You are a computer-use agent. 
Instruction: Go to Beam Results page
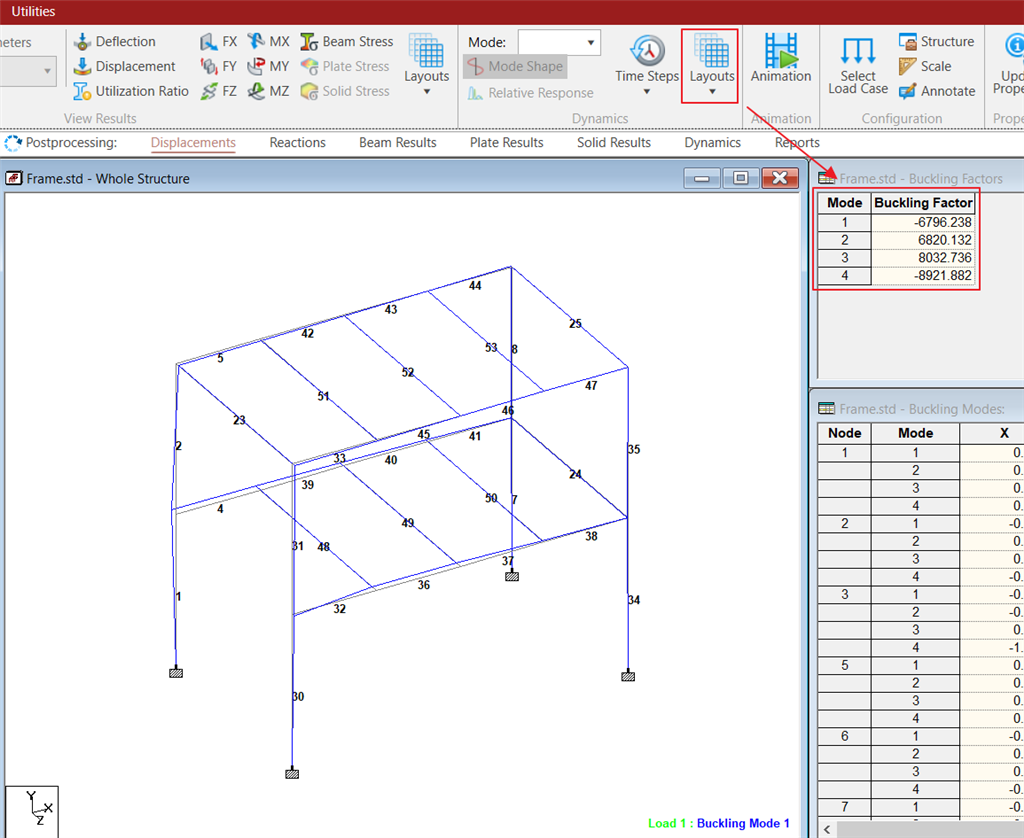click(397, 143)
